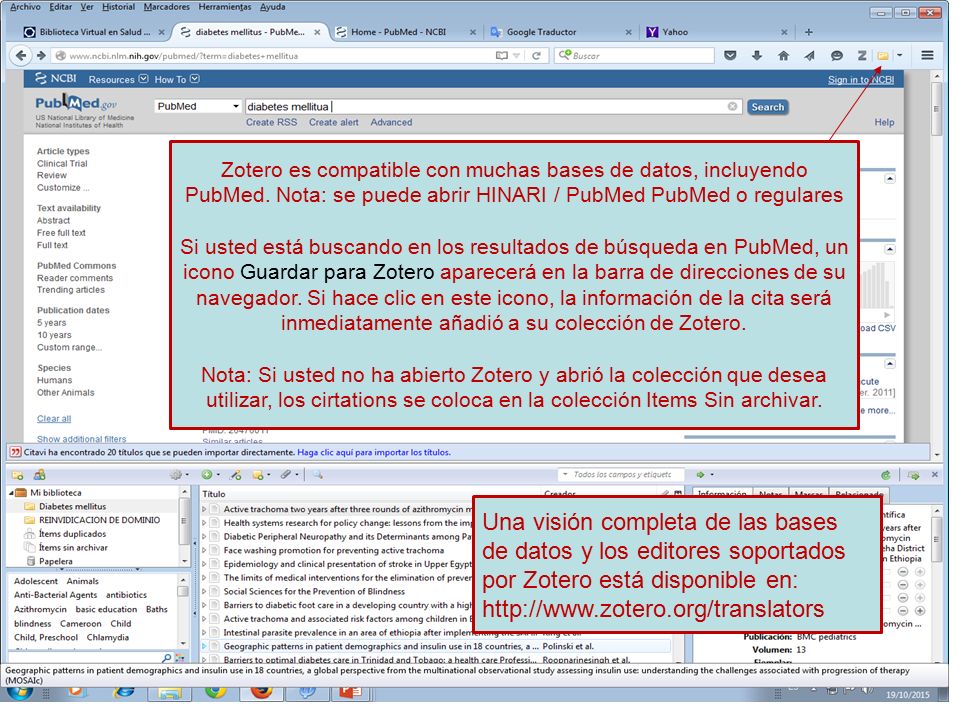Screen dimensions: 960x720
Task: Select Ítems sin archivar collection
Action: pos(73,548)
